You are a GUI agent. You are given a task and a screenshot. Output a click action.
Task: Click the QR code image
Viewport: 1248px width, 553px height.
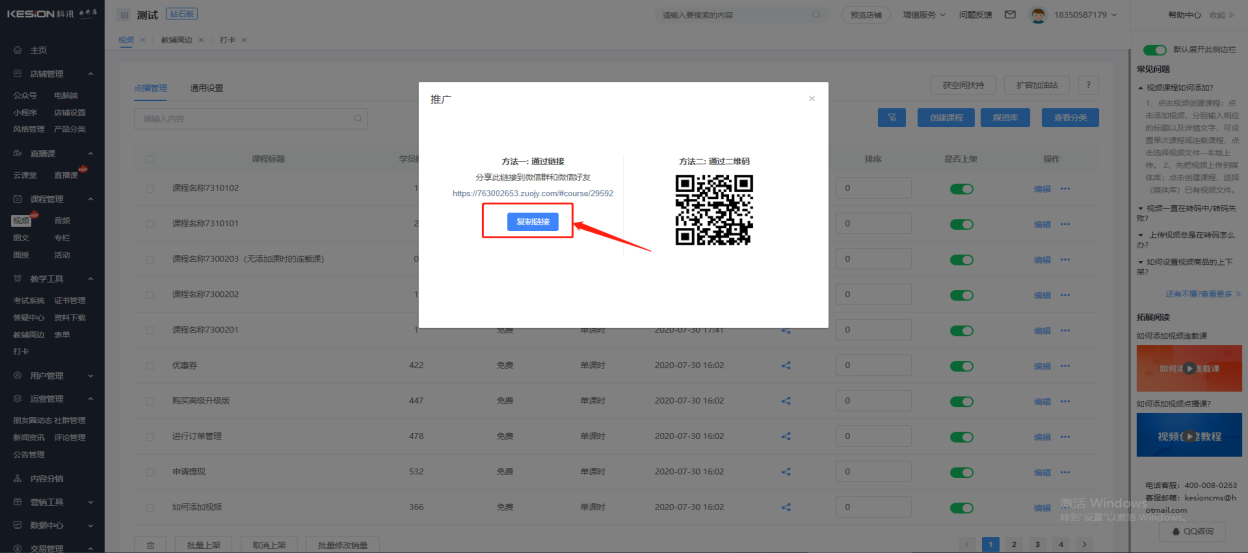click(714, 209)
